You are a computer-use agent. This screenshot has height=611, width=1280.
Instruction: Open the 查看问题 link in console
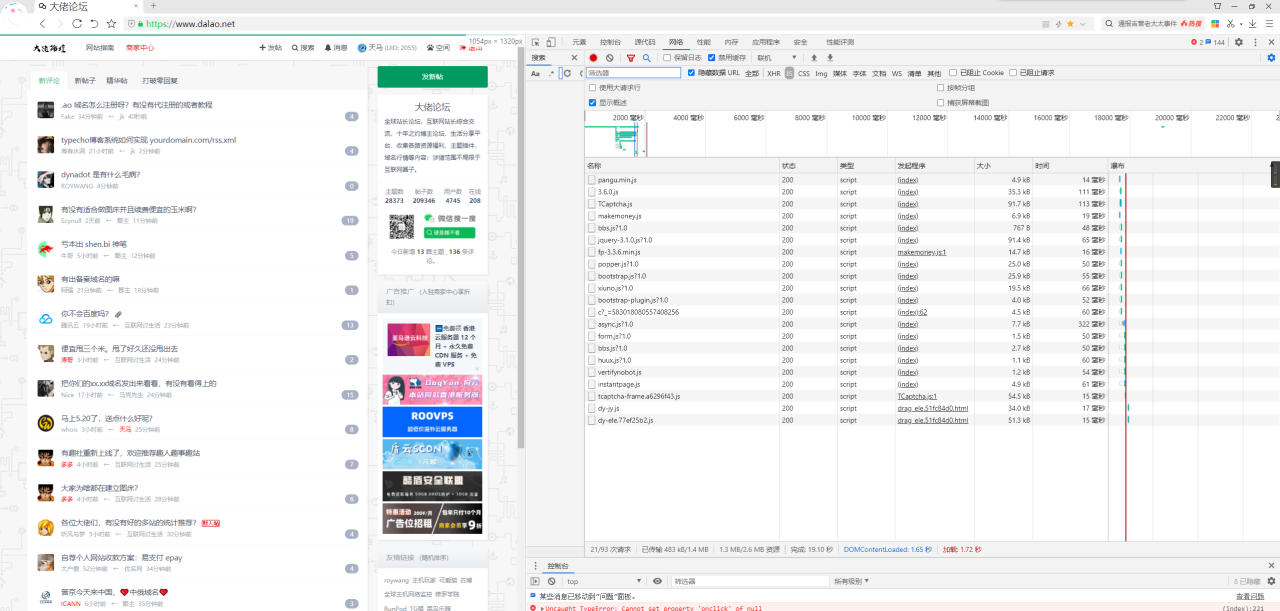click(1249, 596)
